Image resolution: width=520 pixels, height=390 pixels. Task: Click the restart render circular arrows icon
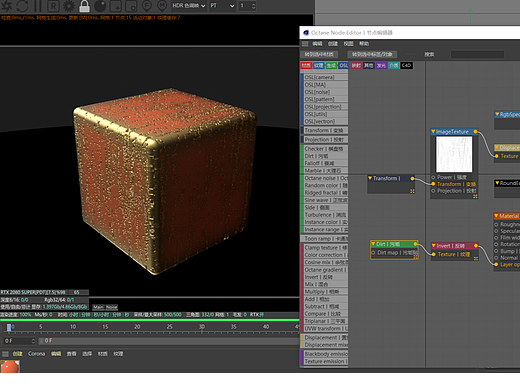(22, 6)
